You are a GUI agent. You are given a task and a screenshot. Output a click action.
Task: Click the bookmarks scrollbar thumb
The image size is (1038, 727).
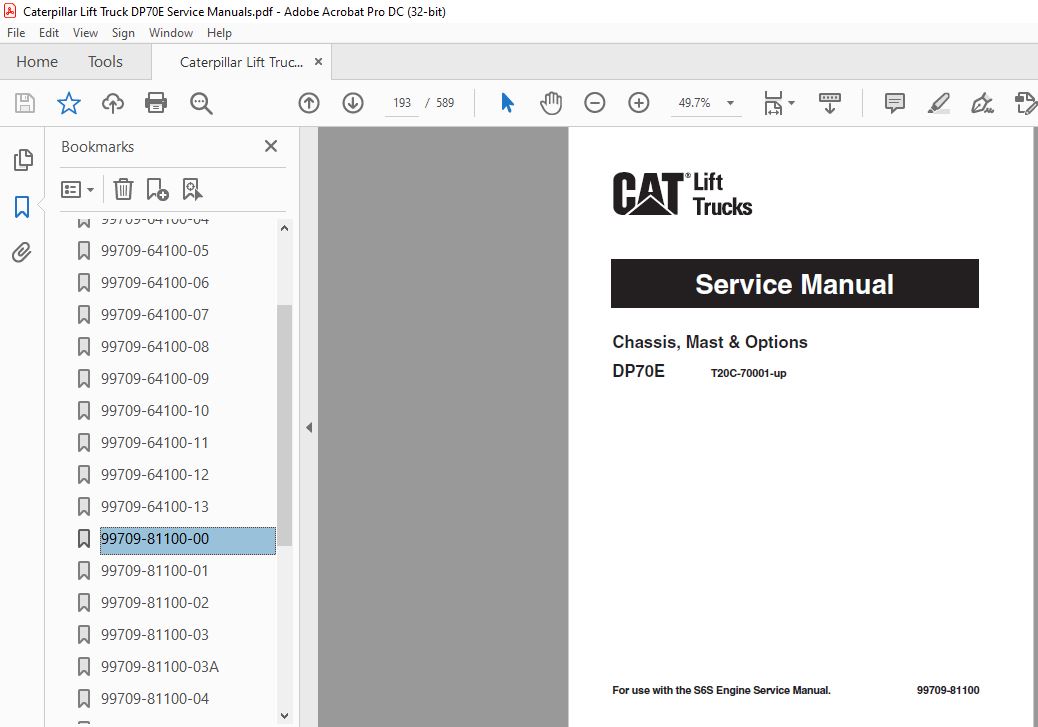[x=284, y=425]
